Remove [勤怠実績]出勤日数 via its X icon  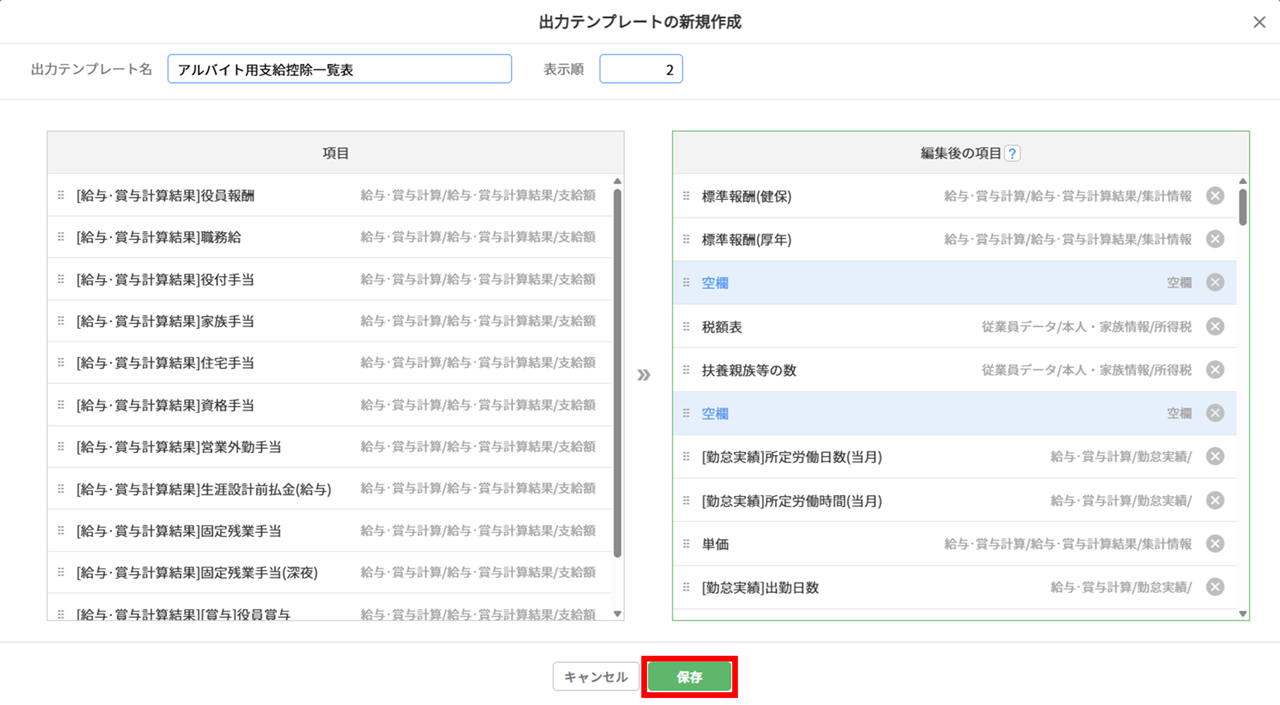[1215, 587]
